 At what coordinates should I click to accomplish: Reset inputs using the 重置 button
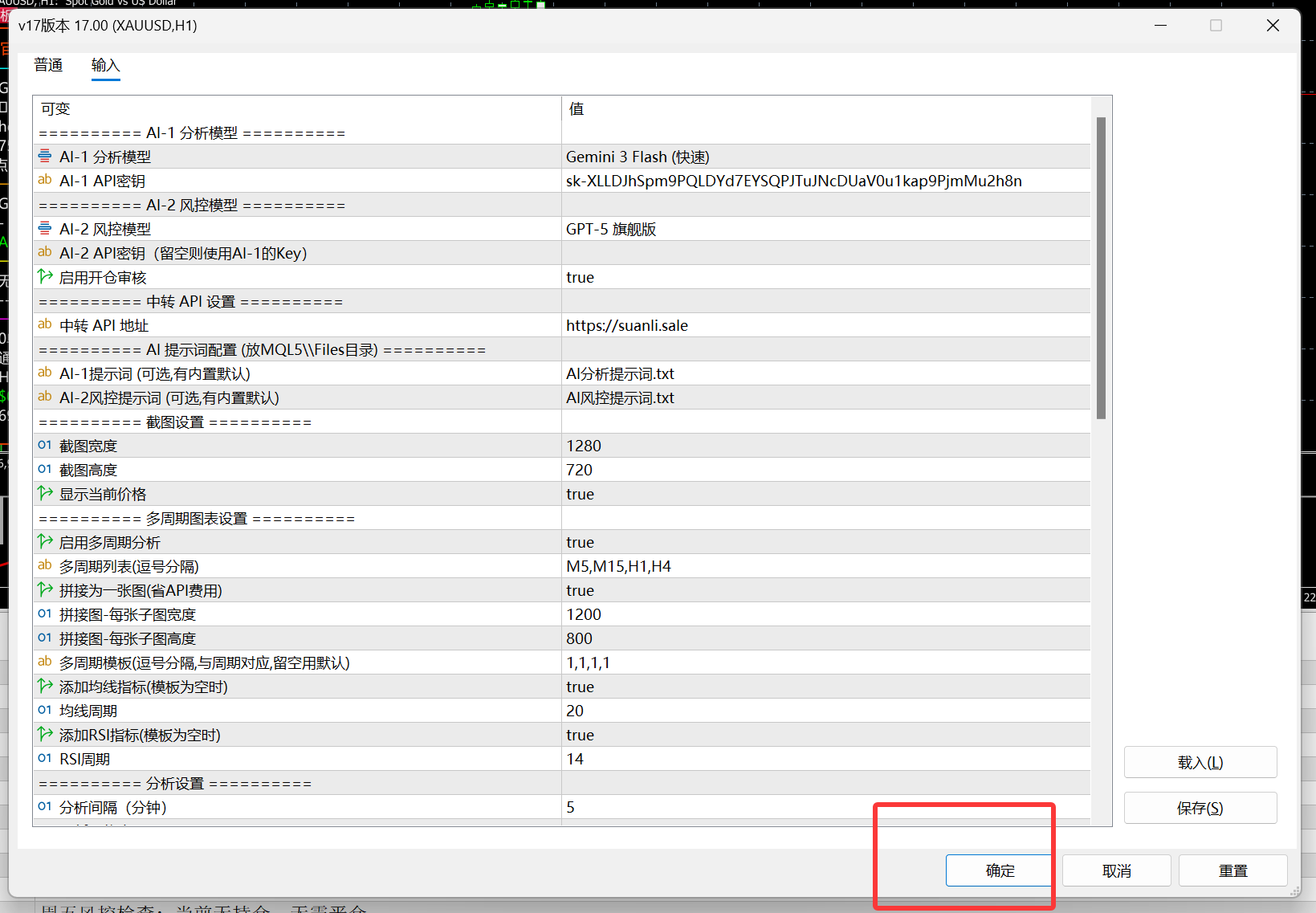[x=1232, y=870]
